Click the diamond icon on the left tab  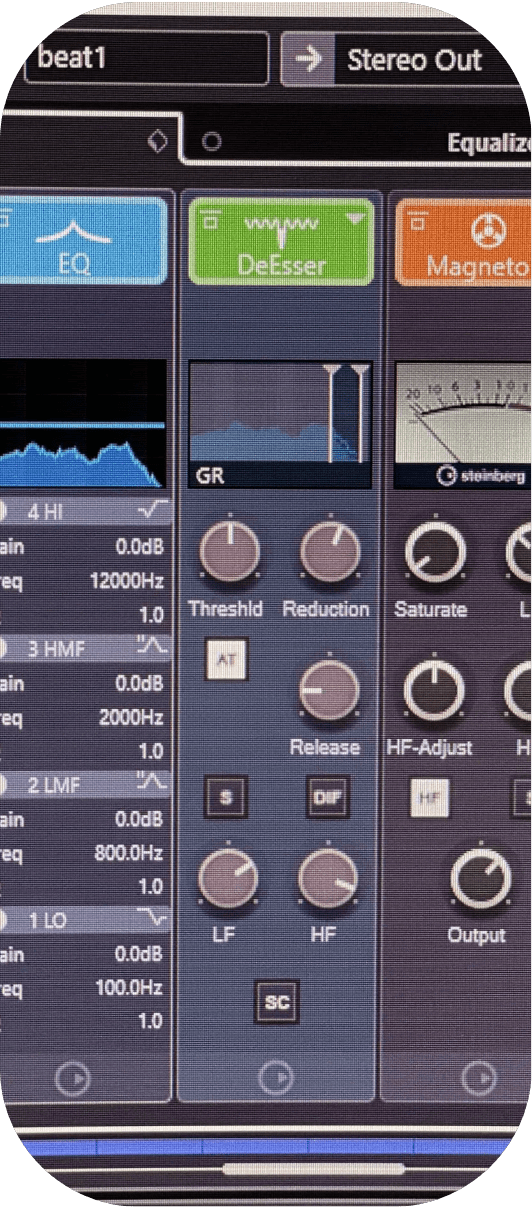[x=157, y=141]
